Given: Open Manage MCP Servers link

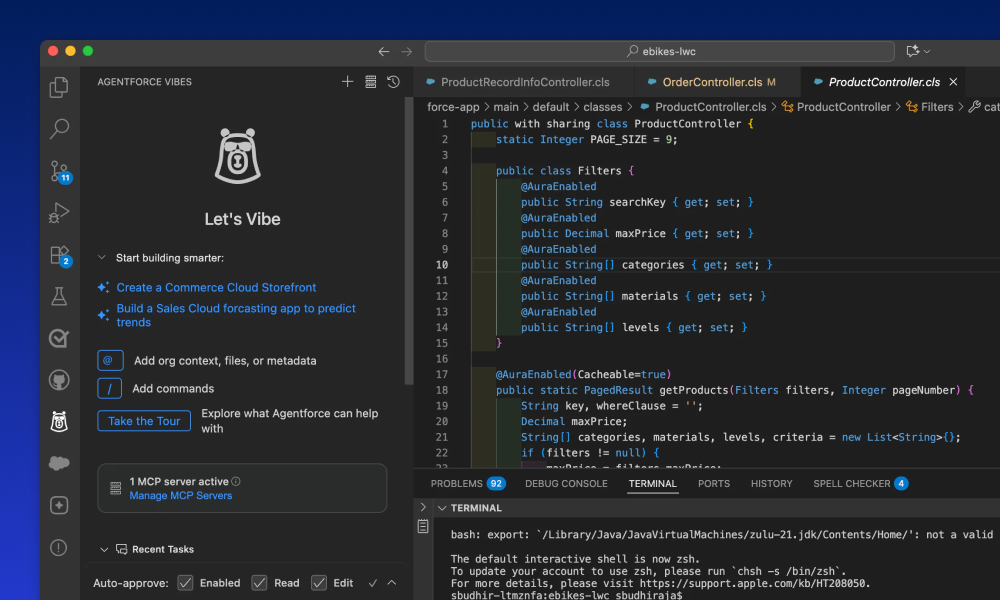Looking at the screenshot, I should coord(180,495).
